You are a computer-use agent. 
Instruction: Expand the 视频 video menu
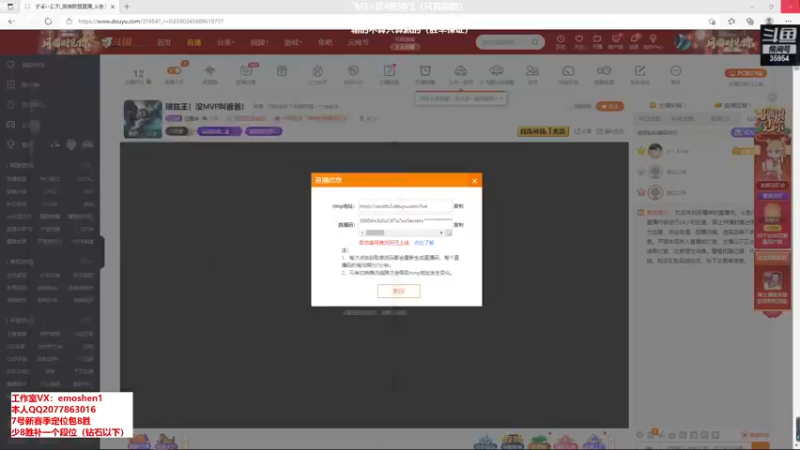tap(259, 42)
